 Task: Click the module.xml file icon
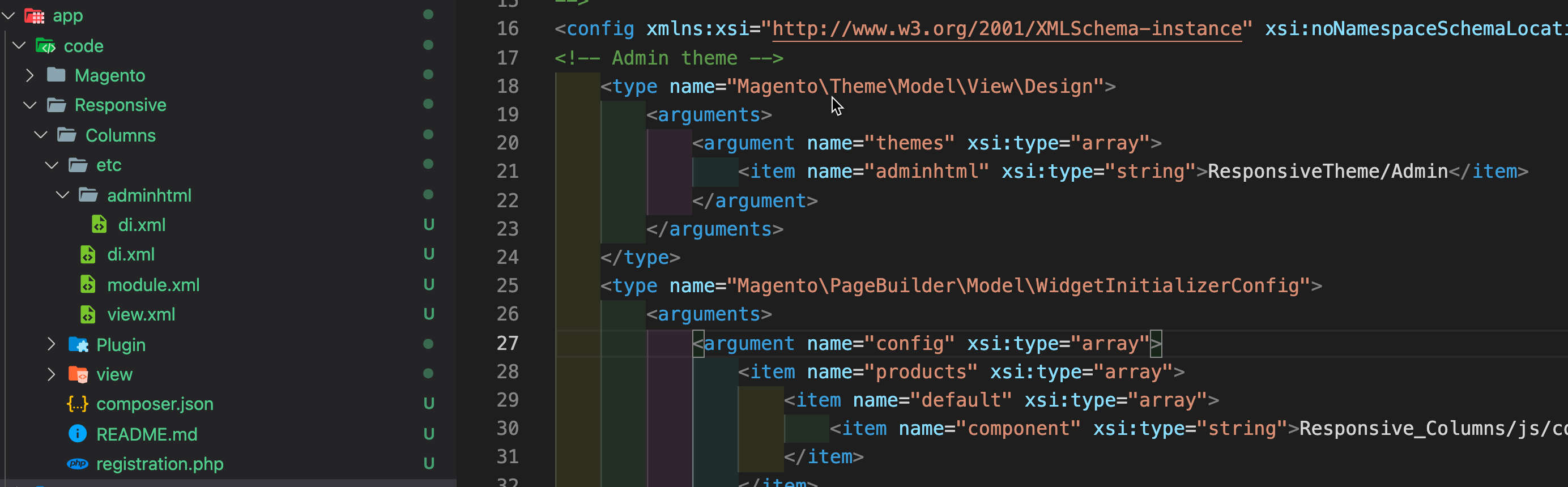[x=88, y=285]
